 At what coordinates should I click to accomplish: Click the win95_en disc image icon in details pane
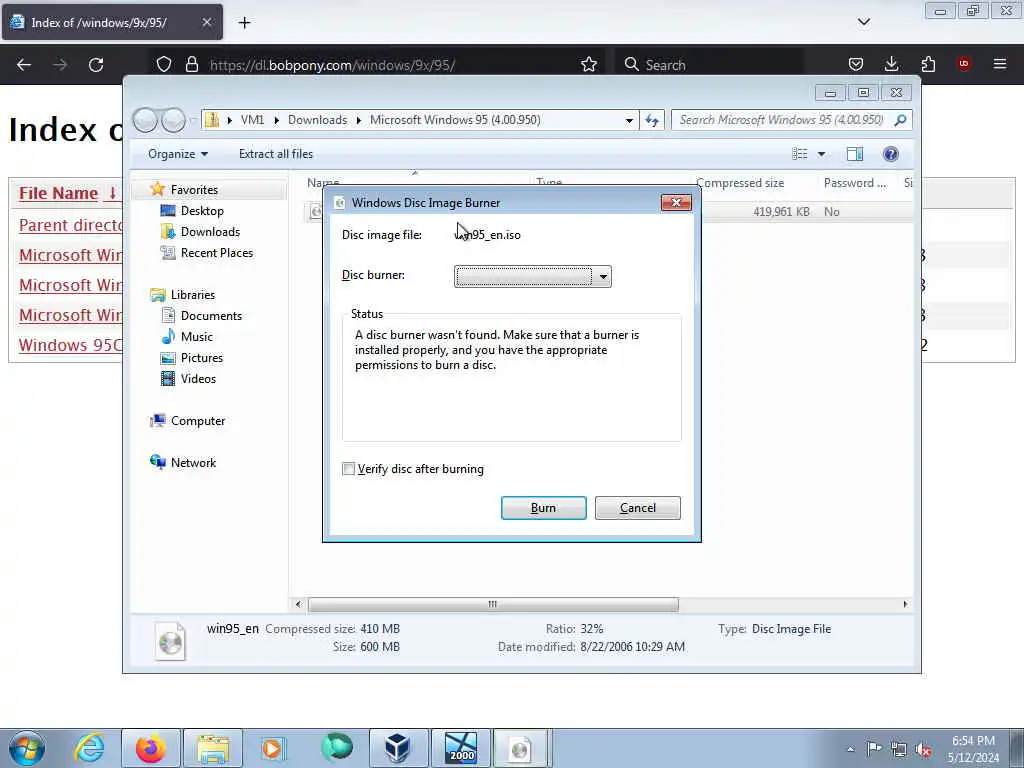click(x=170, y=640)
